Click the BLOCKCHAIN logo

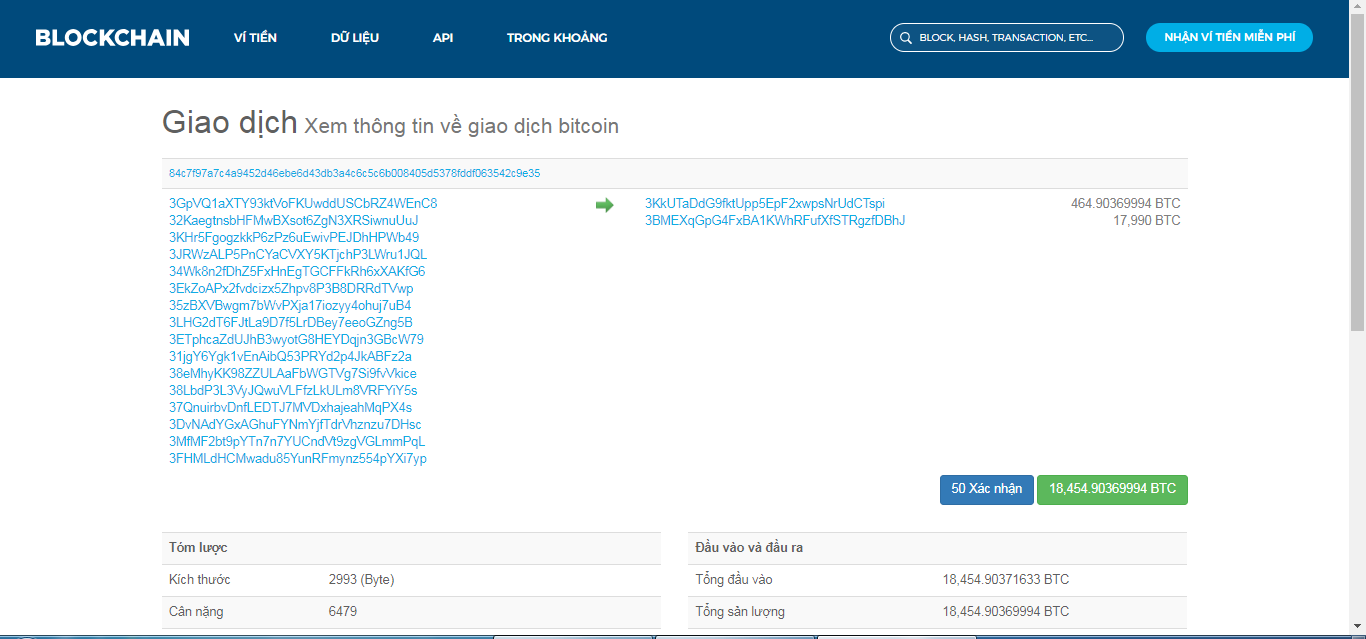pos(112,38)
